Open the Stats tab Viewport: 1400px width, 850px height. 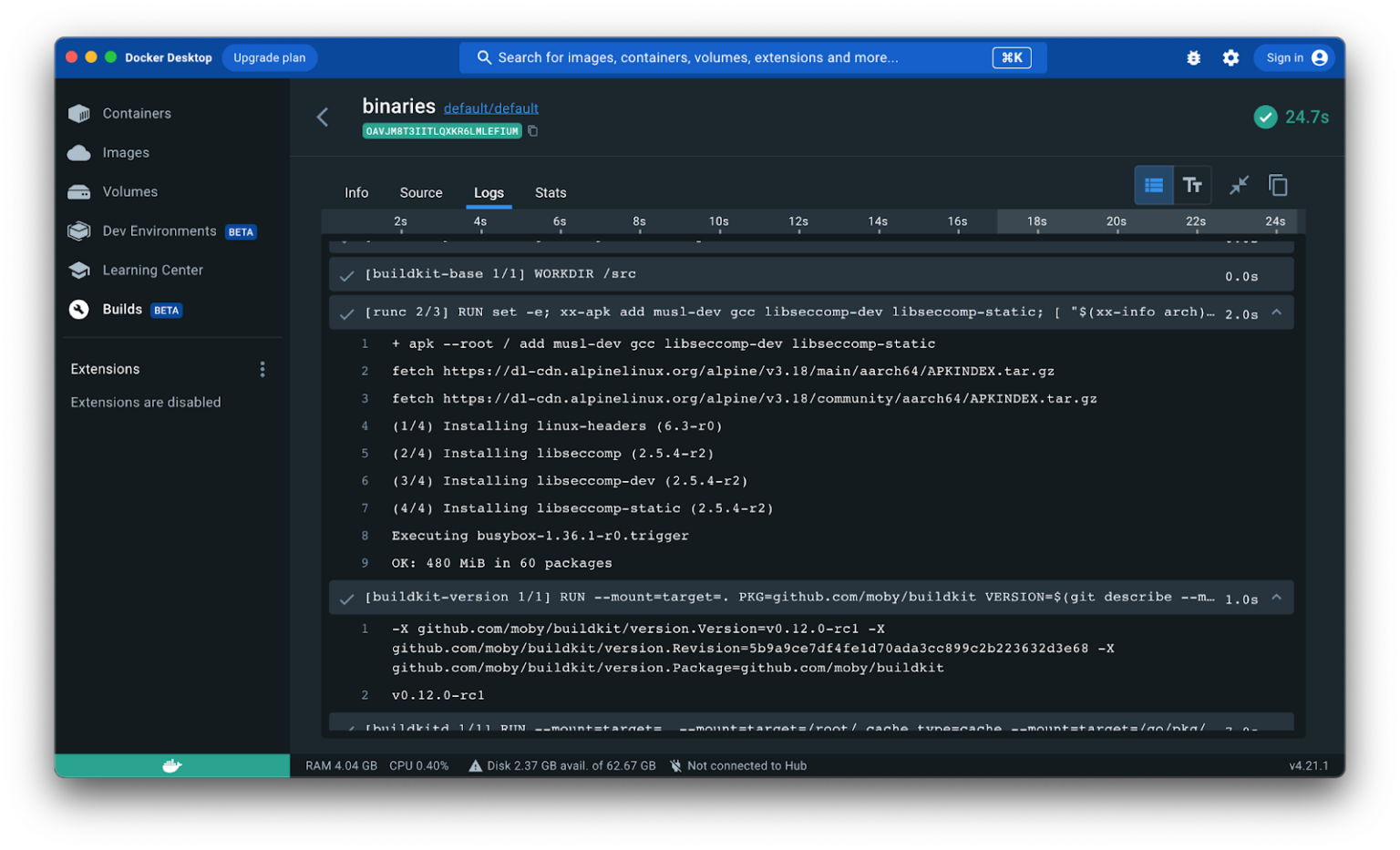(550, 192)
